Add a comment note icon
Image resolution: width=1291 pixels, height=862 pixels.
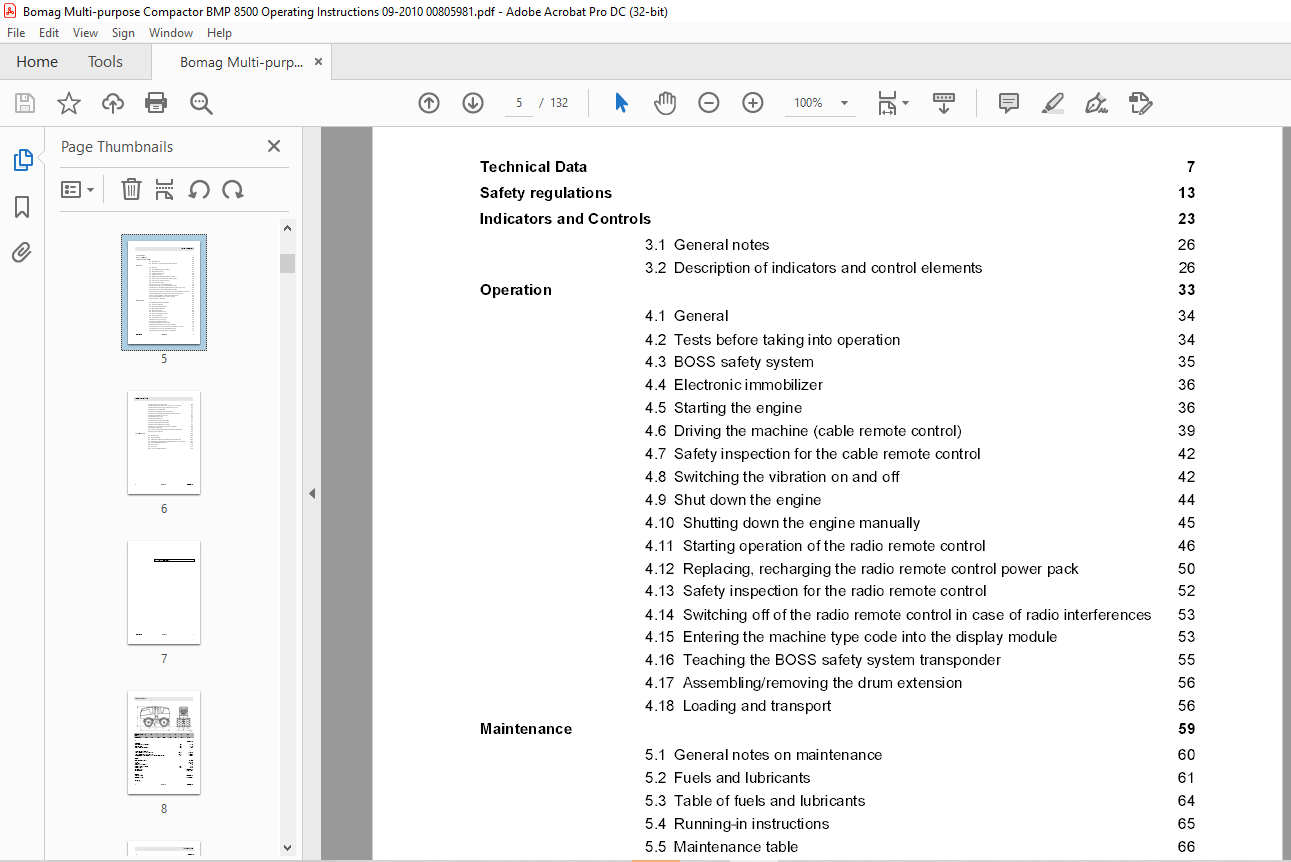(1009, 103)
